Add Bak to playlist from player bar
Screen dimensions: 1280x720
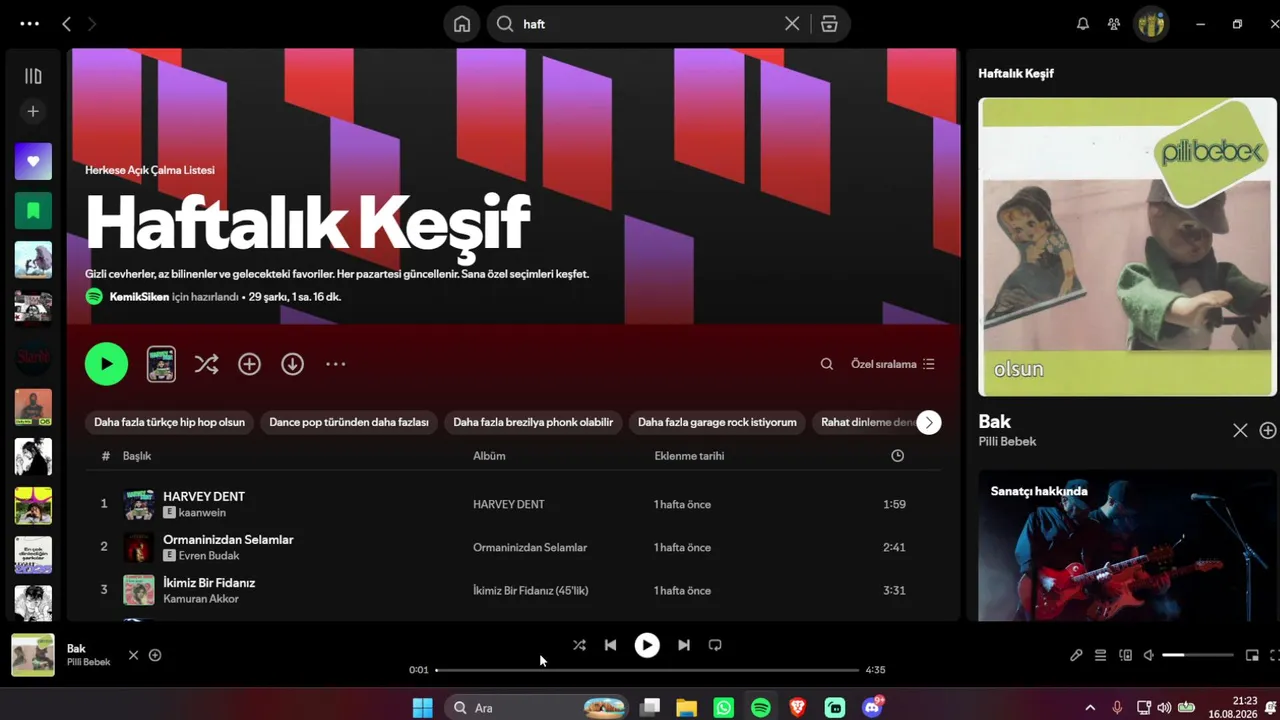click(x=155, y=655)
